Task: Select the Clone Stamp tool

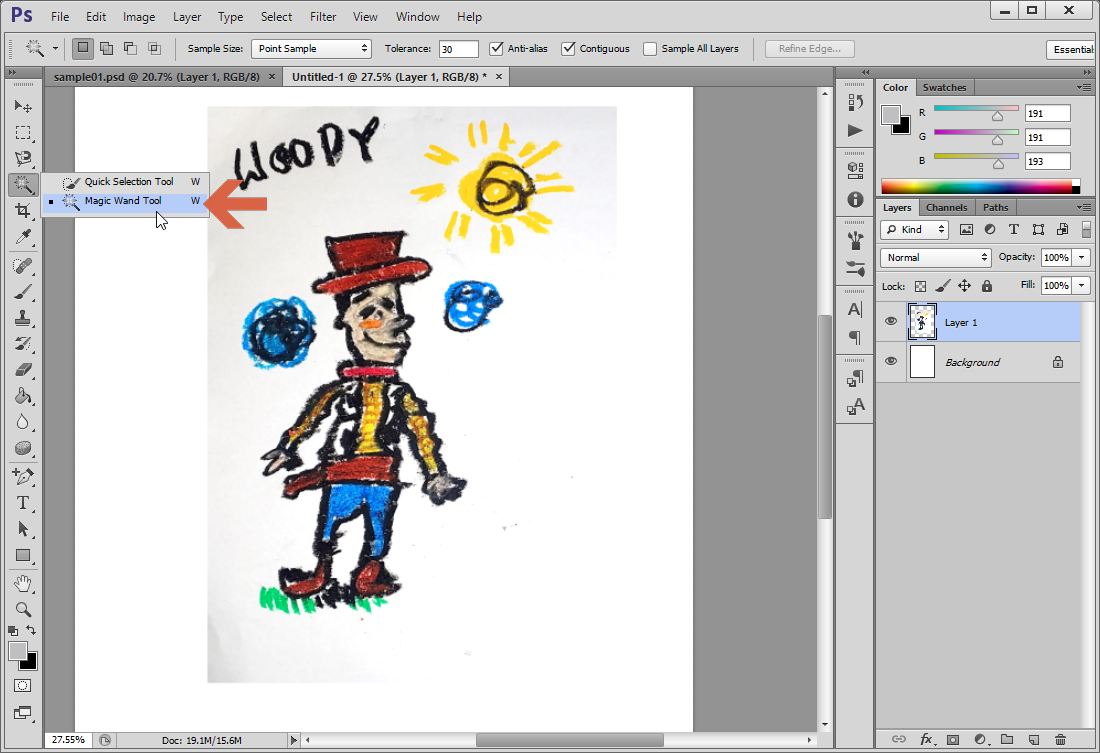Action: point(23,318)
